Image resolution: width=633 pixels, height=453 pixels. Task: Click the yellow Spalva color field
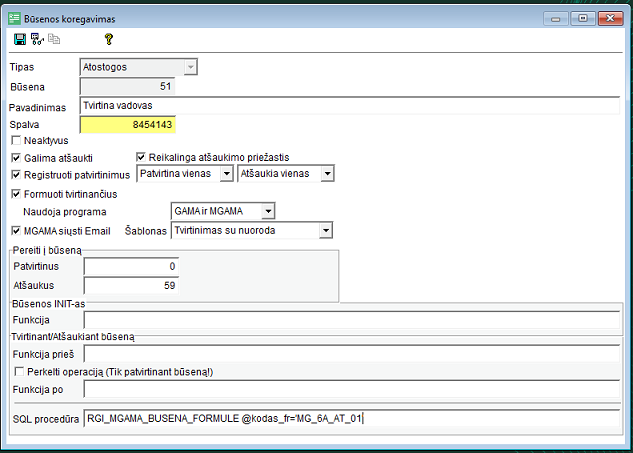coord(129,125)
